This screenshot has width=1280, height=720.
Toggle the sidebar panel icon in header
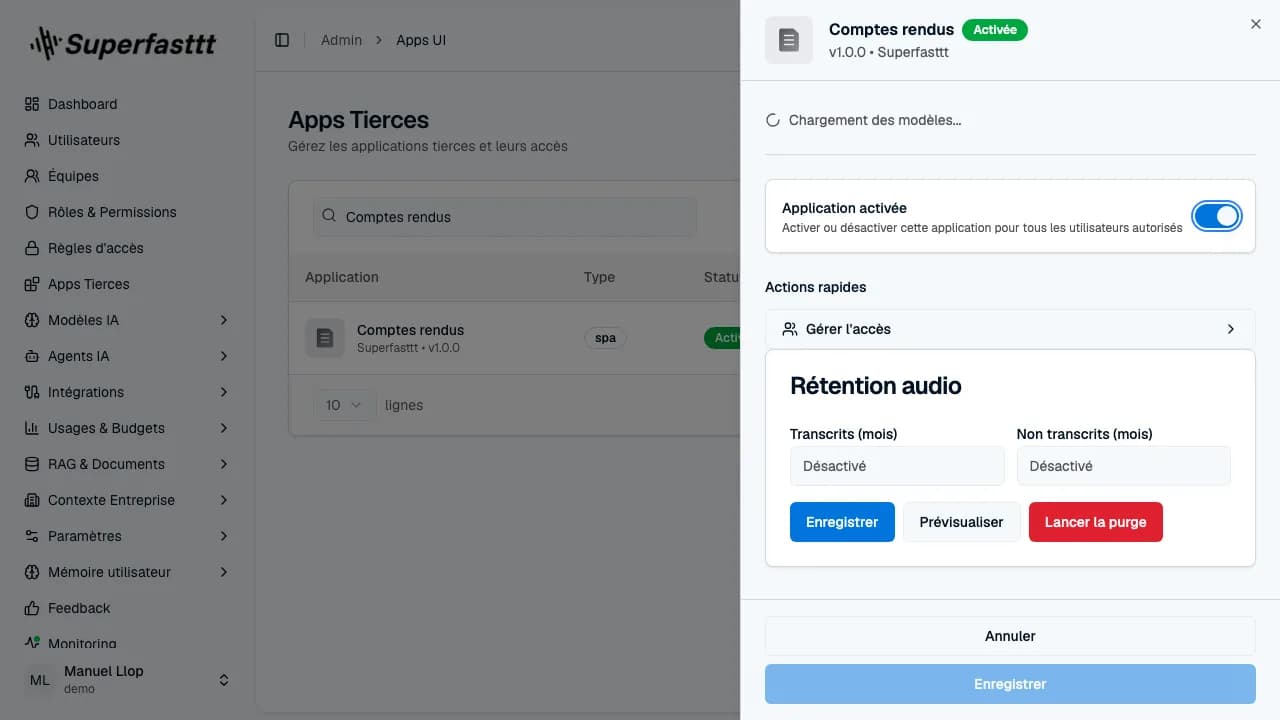point(282,40)
